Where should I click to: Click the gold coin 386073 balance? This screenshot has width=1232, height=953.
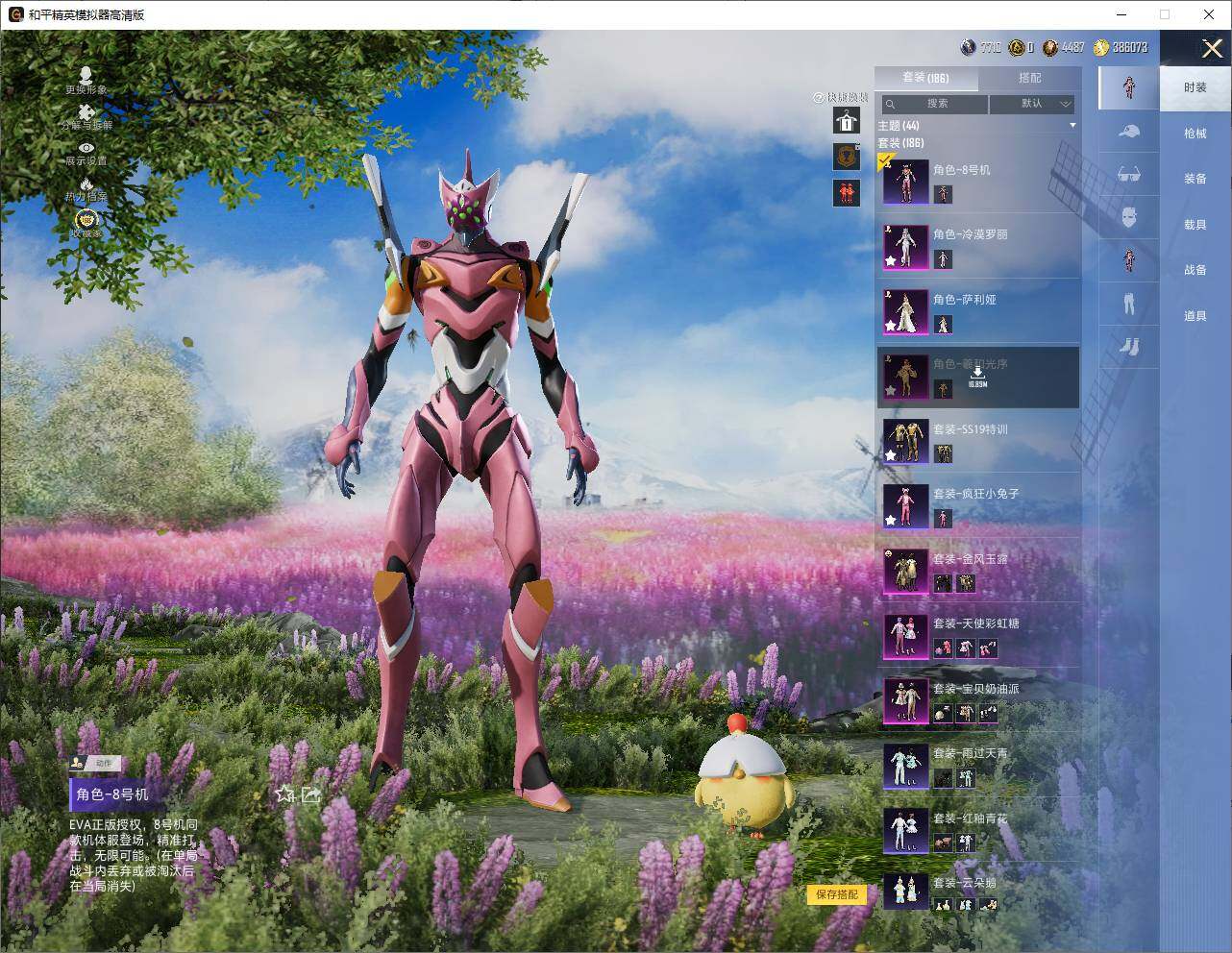(x=1121, y=47)
